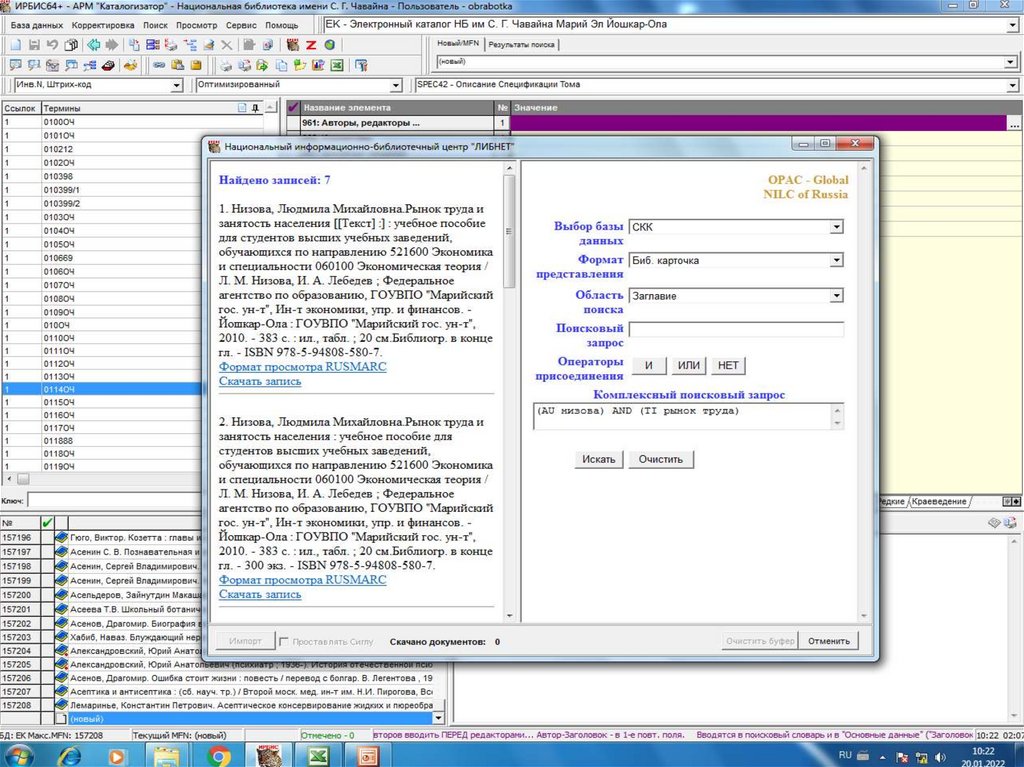Toggle the Проставлять Сиглу checkbox
Viewport: 1024px width, 767px height.
click(x=283, y=642)
